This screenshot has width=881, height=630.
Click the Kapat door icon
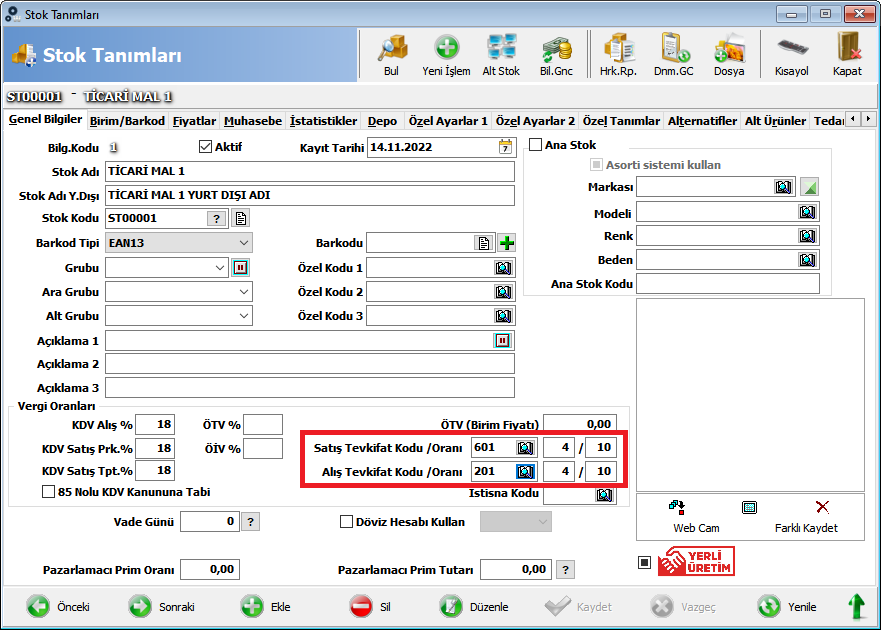tap(847, 55)
